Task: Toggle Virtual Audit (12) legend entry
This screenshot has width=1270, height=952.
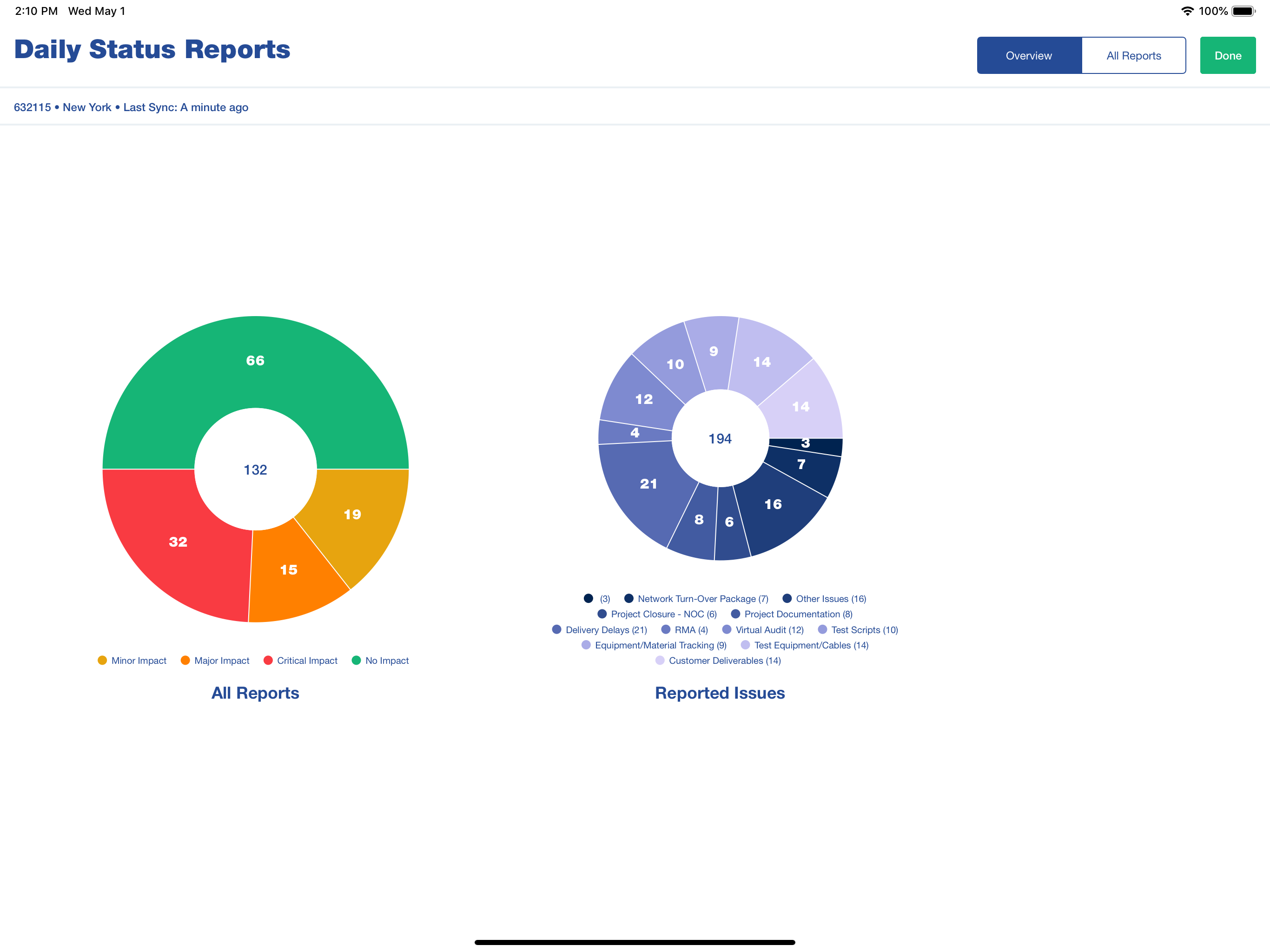Action: [762, 630]
